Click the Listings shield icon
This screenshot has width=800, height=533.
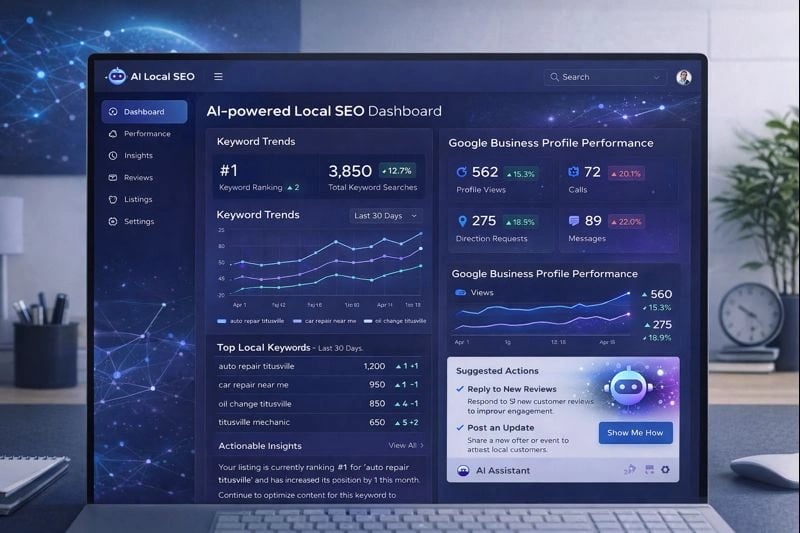click(113, 199)
